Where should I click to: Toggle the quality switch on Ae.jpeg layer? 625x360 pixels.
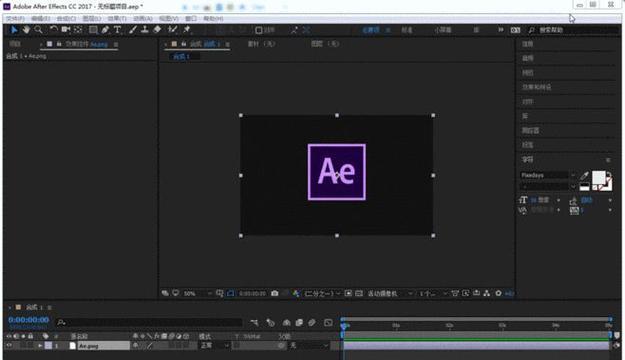[149, 346]
